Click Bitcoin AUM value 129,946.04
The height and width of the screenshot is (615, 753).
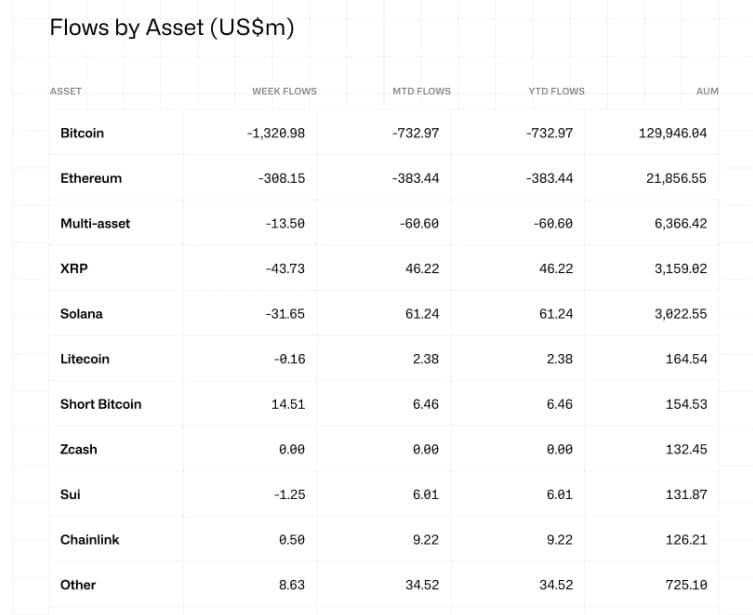pos(673,133)
